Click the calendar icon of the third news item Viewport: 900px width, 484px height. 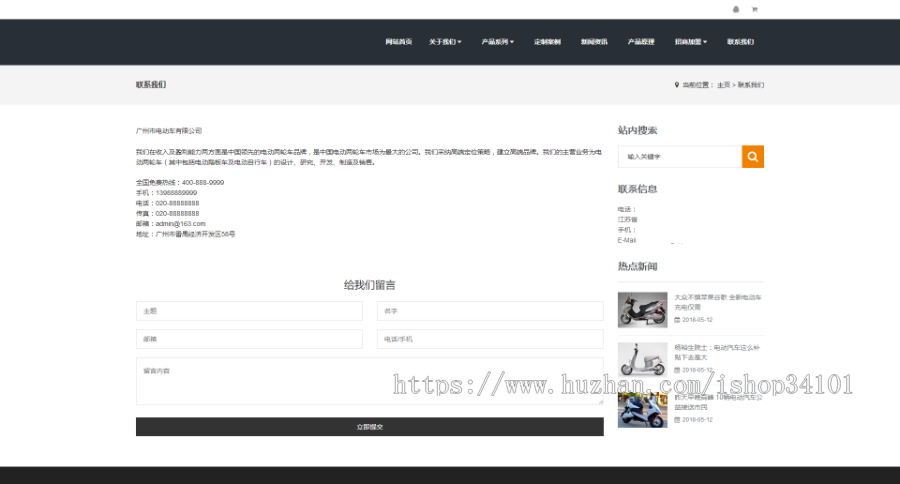[x=677, y=420]
